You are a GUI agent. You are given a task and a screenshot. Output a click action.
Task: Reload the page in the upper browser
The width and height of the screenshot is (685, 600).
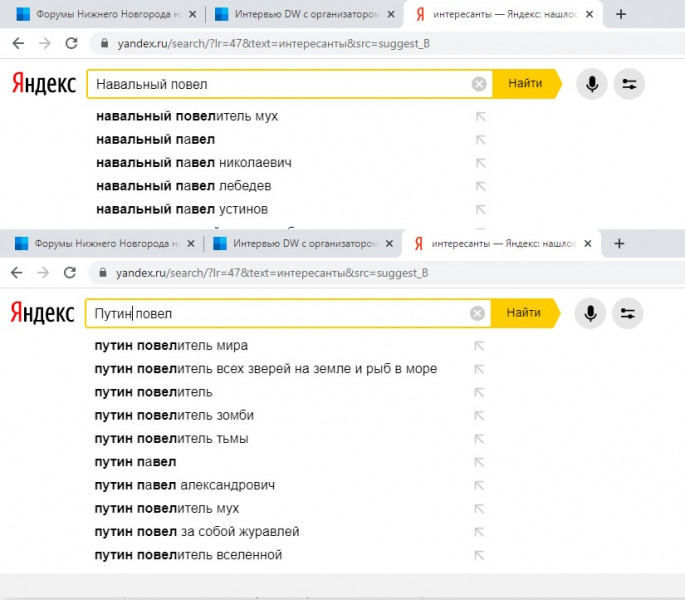[71, 43]
